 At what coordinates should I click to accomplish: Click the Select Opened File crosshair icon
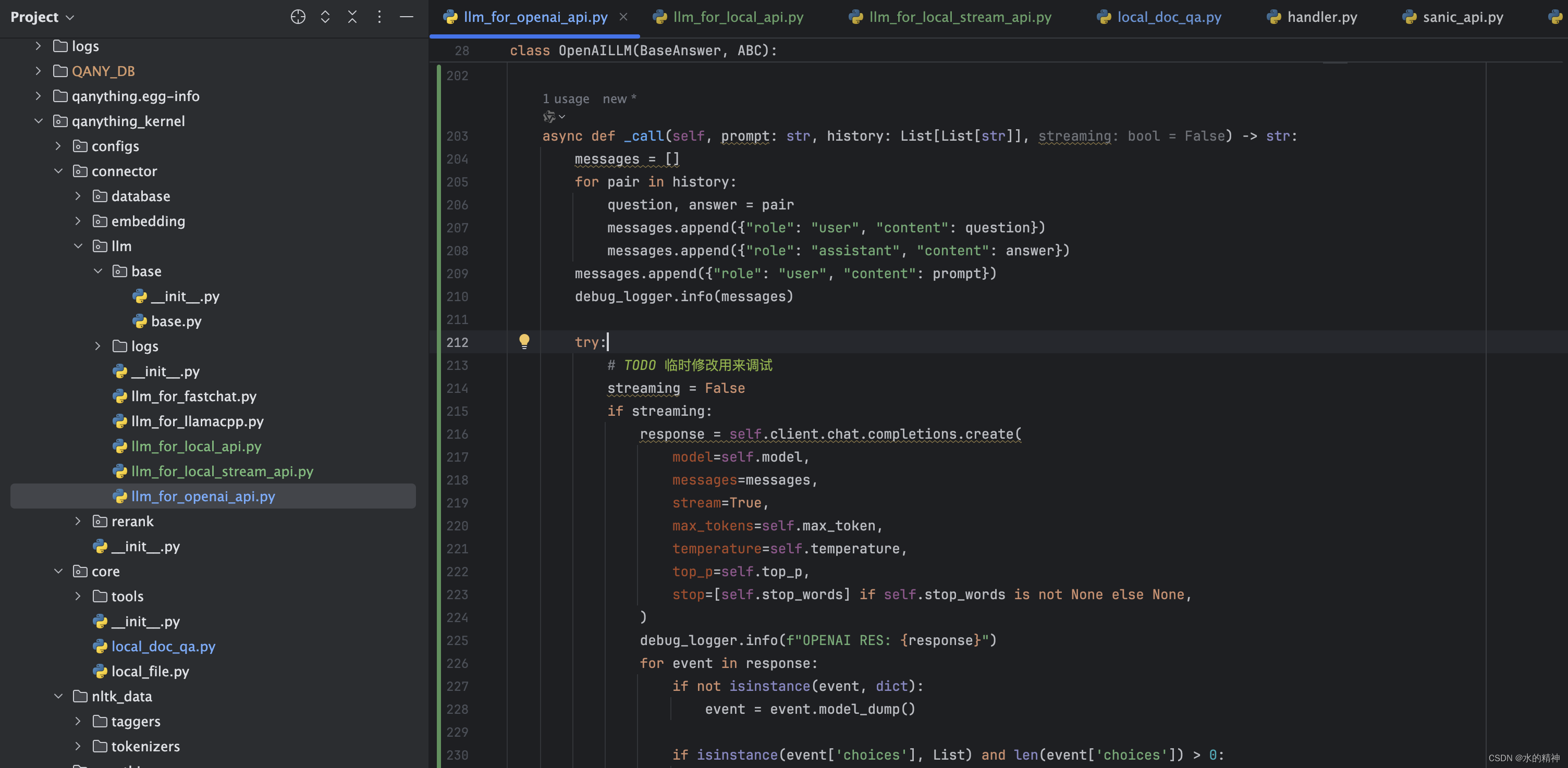[x=298, y=17]
